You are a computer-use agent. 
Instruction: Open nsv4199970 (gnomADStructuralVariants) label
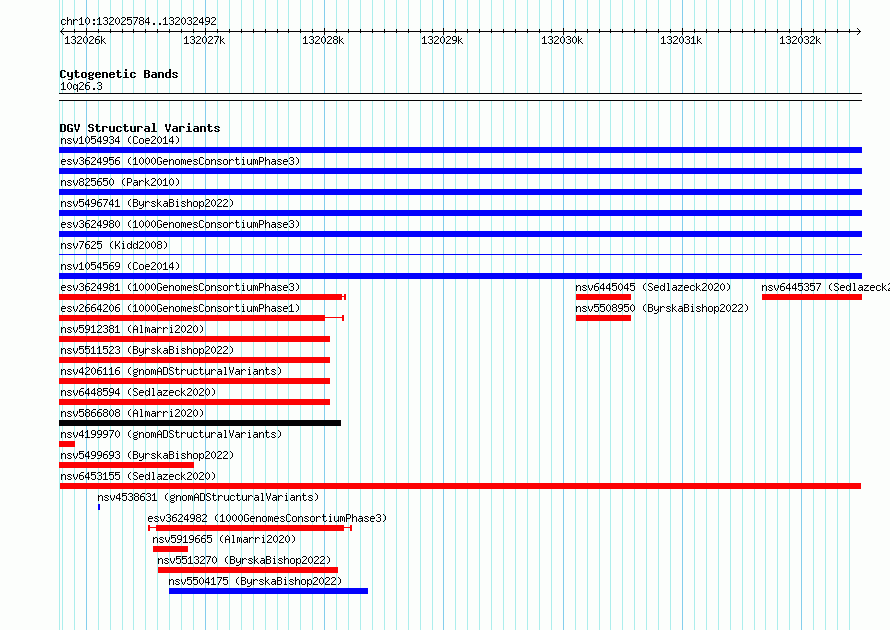(x=171, y=434)
